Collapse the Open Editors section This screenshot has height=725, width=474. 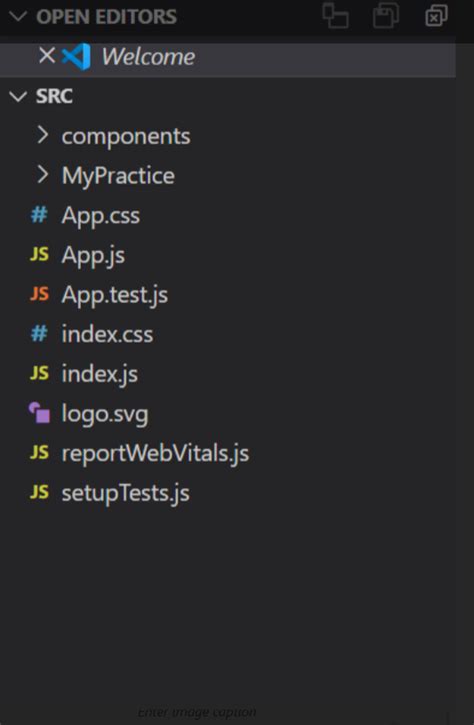click(18, 17)
